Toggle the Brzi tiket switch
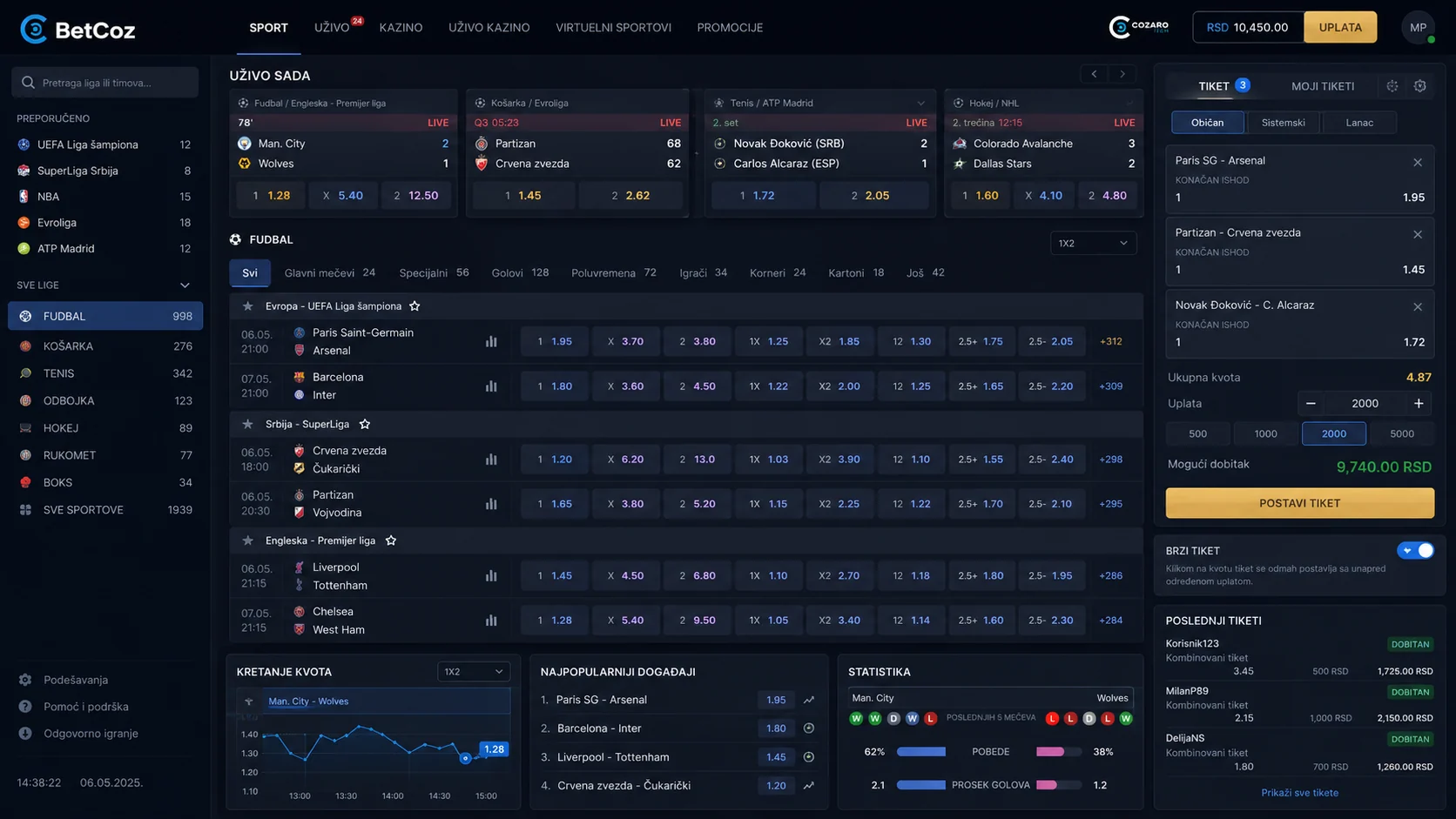 (1415, 550)
